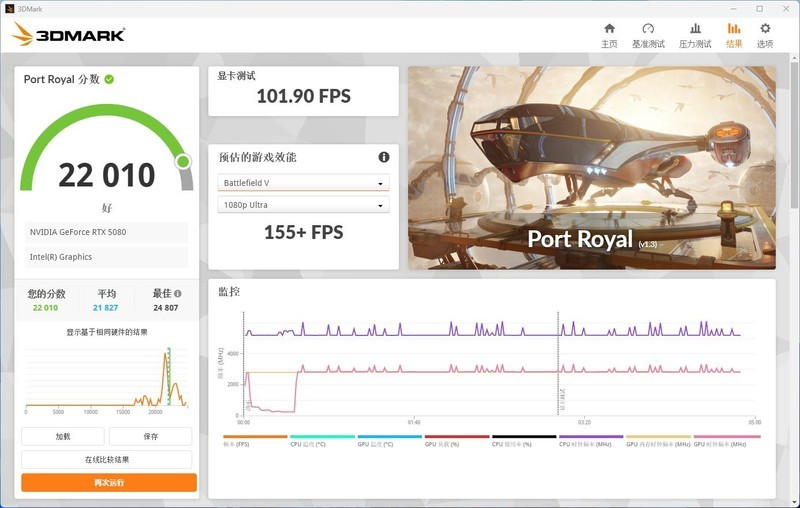Open the Battlefield V game dropdown
800x508 pixels.
click(303, 183)
